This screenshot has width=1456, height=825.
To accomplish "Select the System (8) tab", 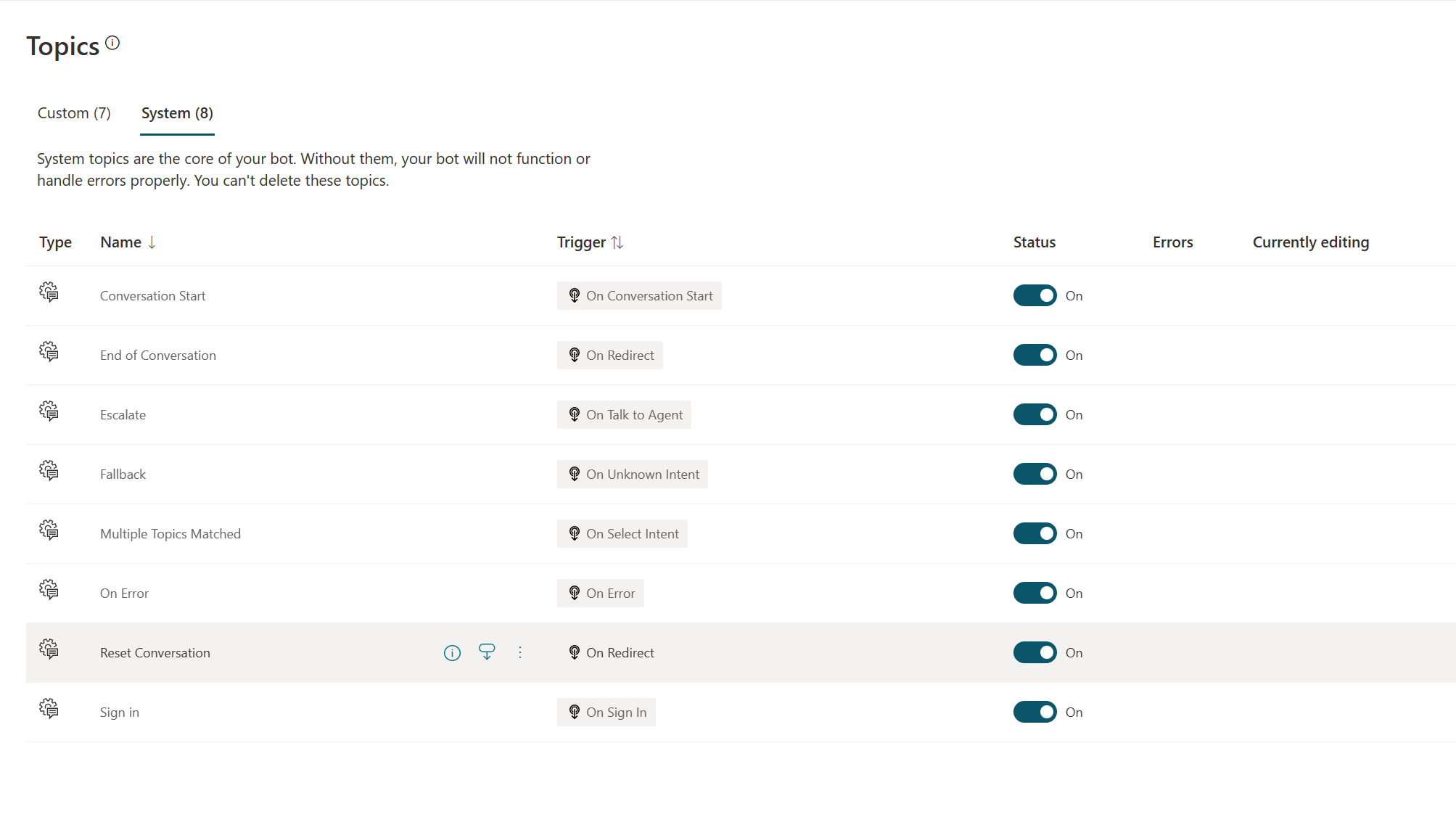I will [x=177, y=113].
